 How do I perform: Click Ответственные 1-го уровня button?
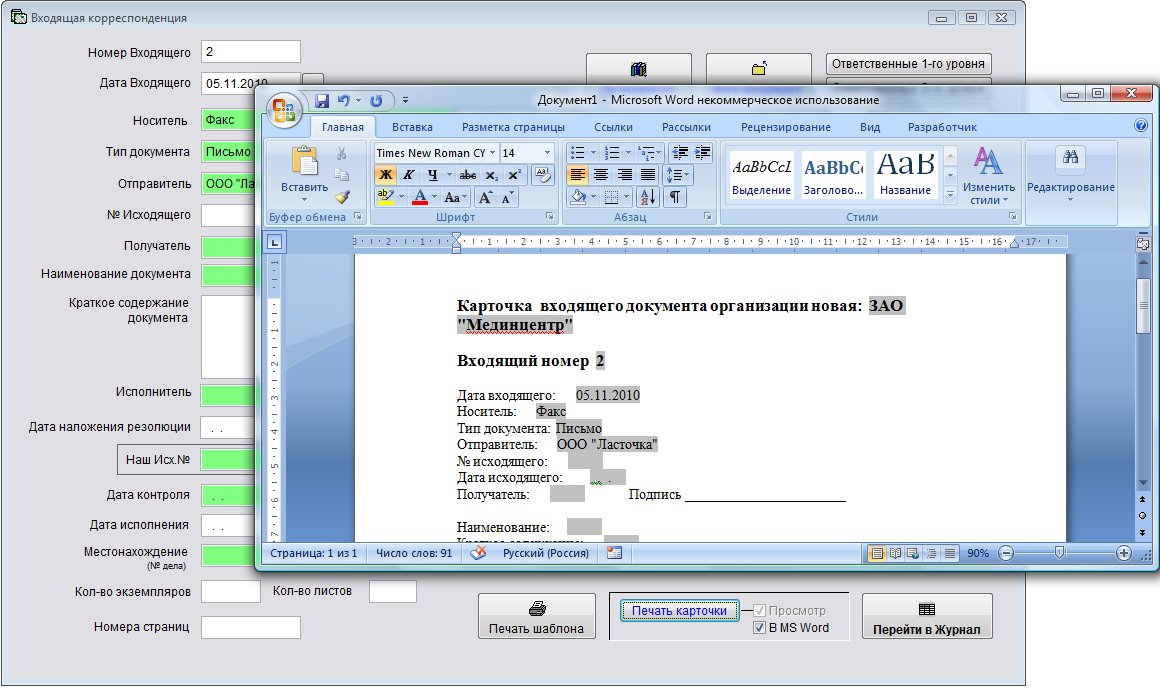pos(908,64)
